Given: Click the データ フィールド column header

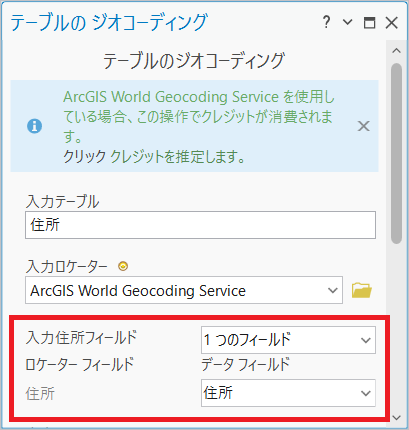Looking at the screenshot, I should (x=245, y=364).
